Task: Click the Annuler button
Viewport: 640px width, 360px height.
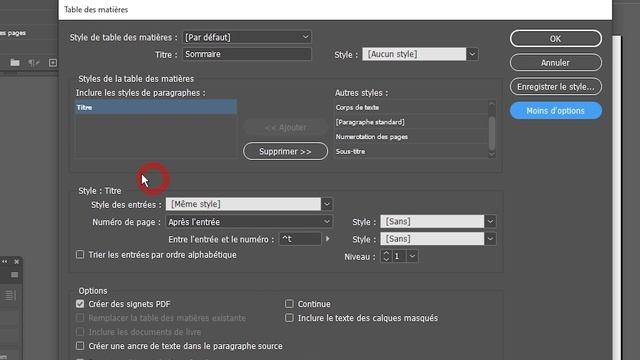Action: (556, 62)
